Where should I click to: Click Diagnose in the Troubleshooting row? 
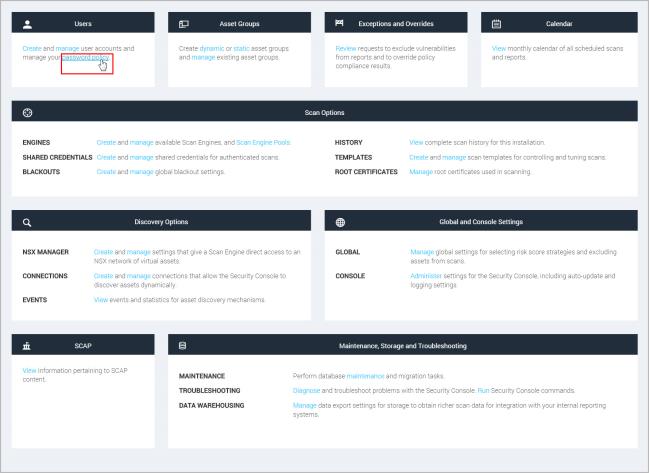point(309,389)
